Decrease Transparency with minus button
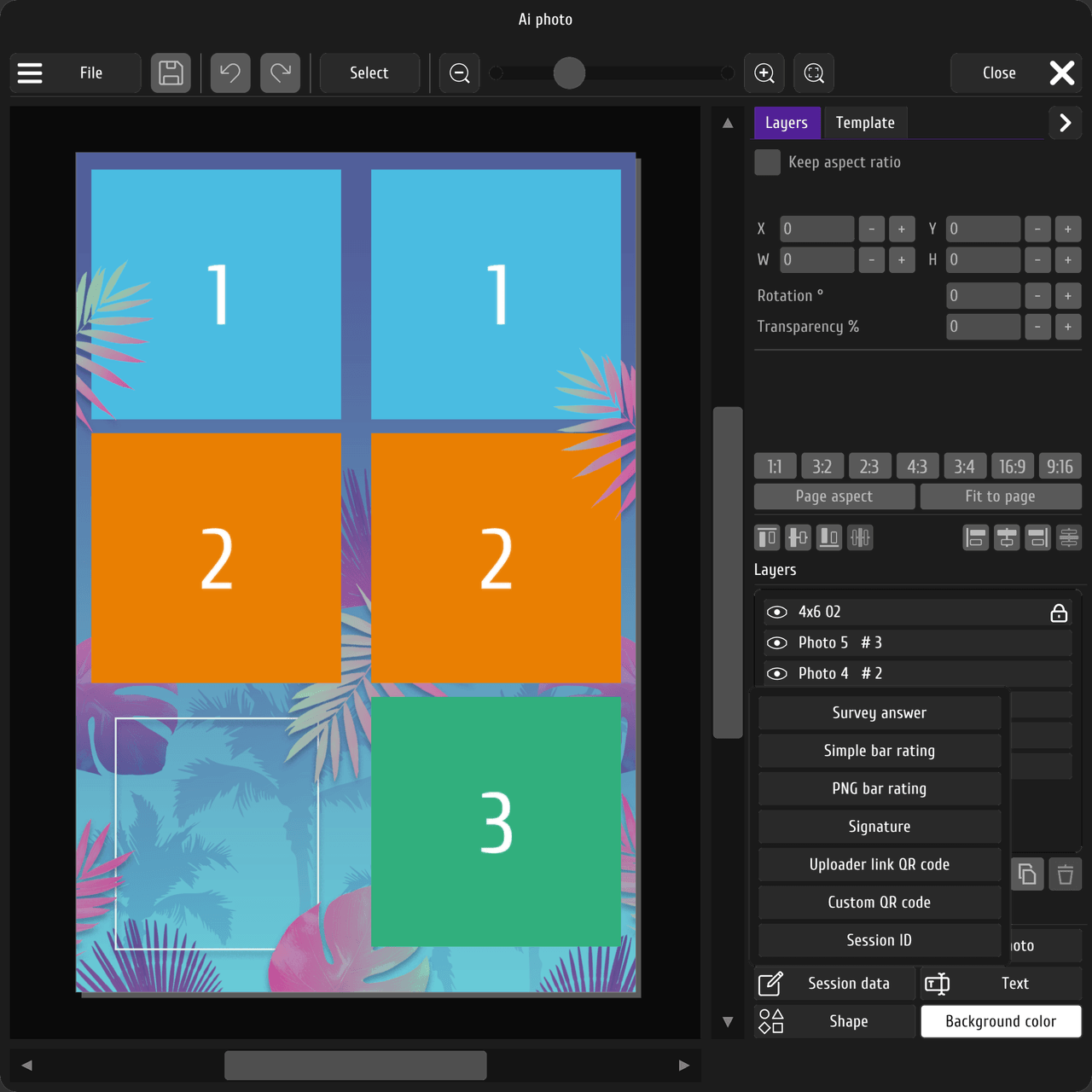 (x=1037, y=327)
